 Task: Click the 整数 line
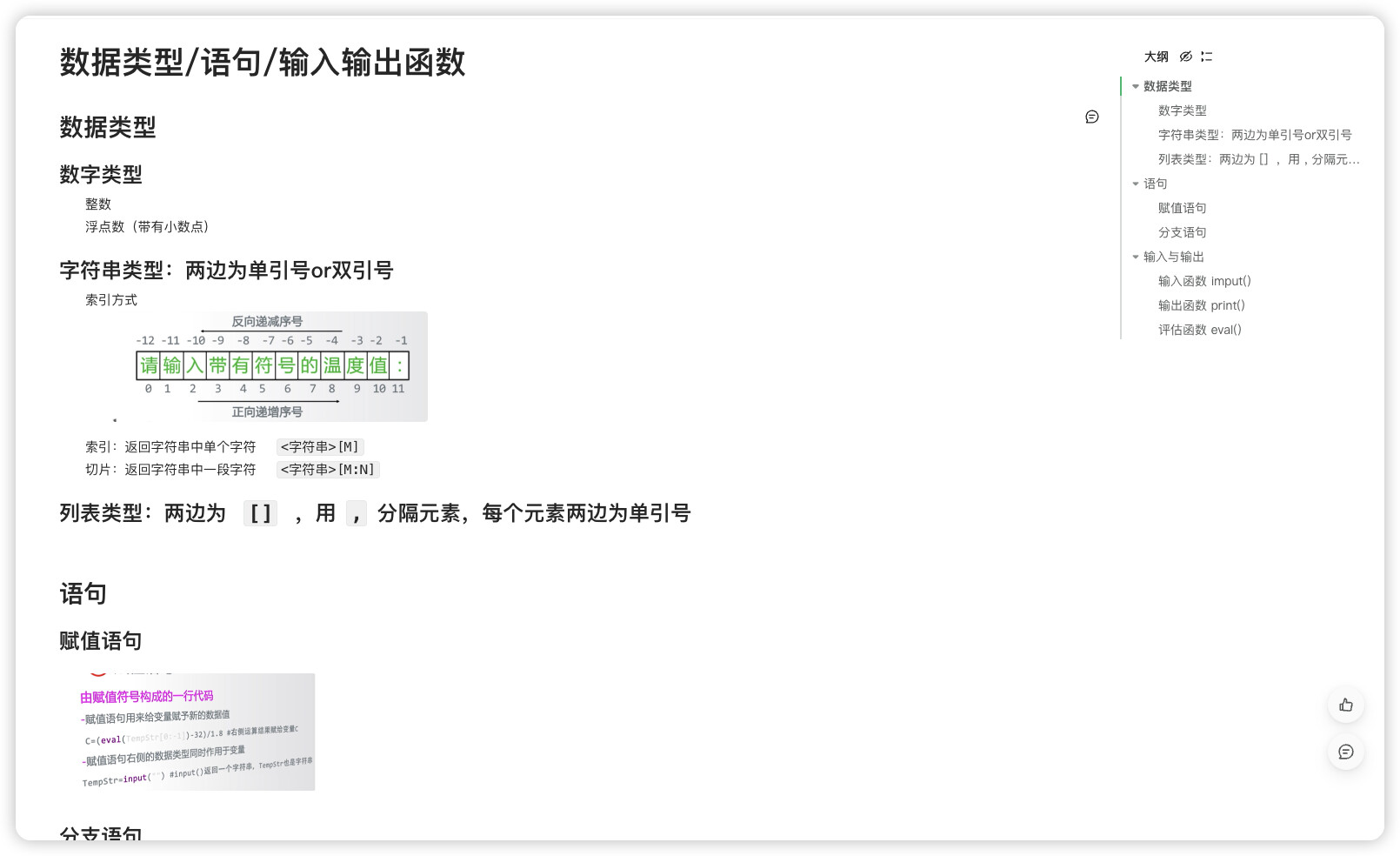click(x=98, y=204)
